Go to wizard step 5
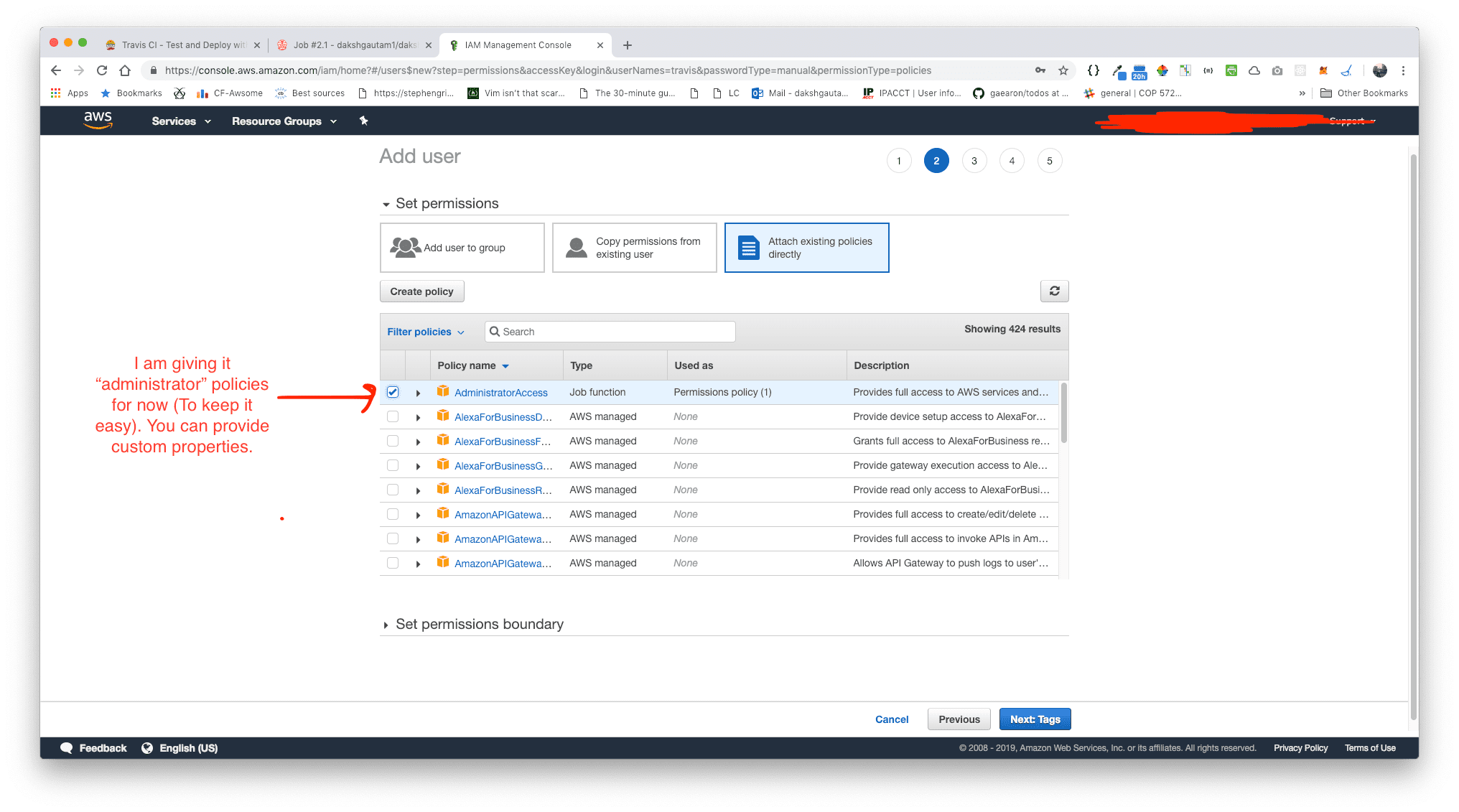Screen dimensions: 1459x812 pyautogui.click(x=1050, y=161)
